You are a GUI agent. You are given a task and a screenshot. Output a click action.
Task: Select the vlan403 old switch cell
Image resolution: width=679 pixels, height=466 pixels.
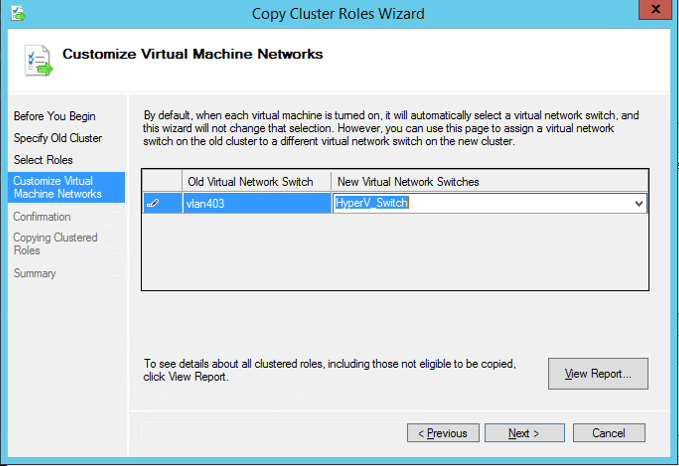(x=256, y=203)
